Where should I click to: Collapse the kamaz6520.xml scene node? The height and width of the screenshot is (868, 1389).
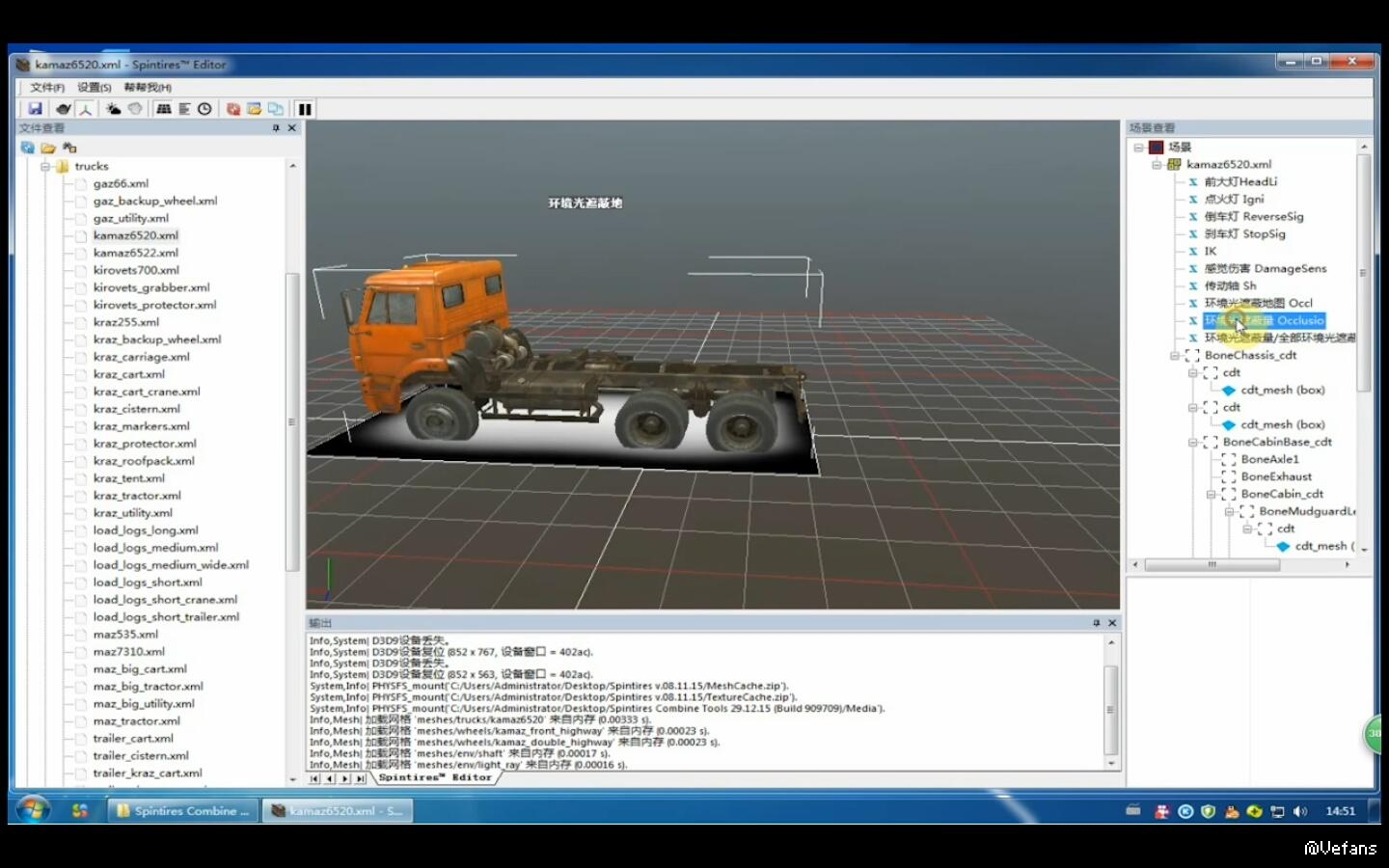[x=1157, y=164]
